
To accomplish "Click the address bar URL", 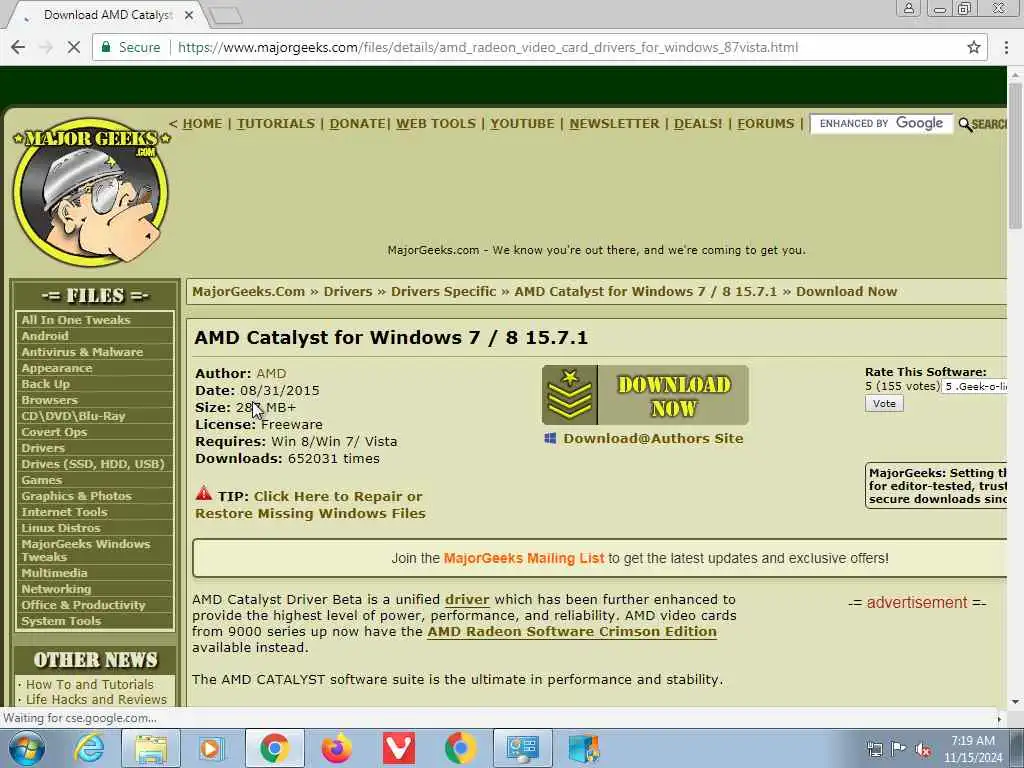I will coord(488,47).
